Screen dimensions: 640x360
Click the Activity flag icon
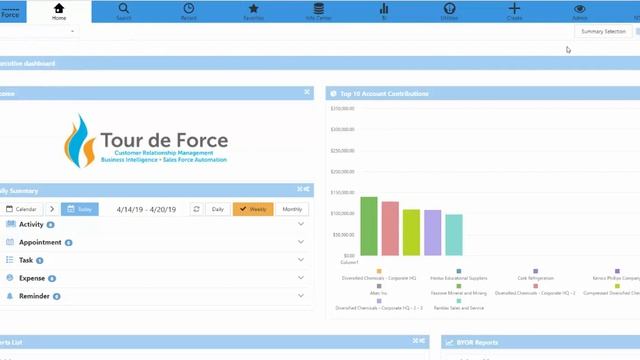11,224
